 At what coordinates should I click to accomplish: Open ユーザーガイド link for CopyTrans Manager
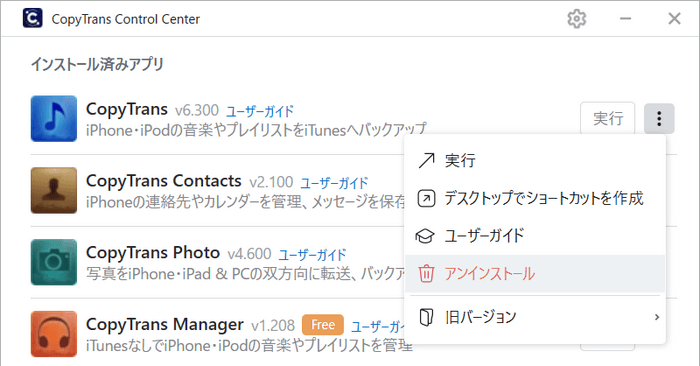pos(378,327)
